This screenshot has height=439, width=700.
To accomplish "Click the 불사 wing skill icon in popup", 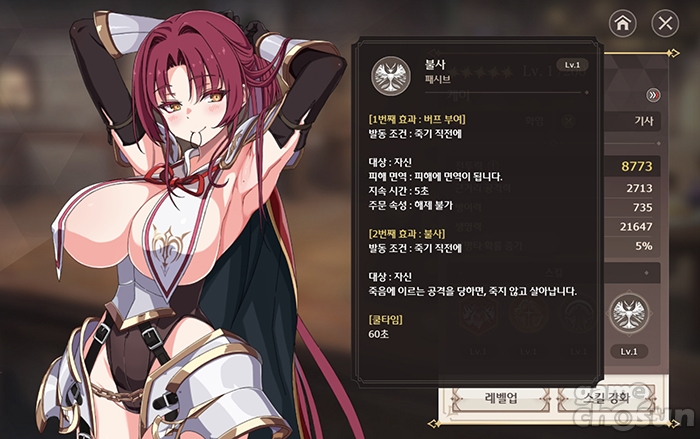I will click(391, 75).
